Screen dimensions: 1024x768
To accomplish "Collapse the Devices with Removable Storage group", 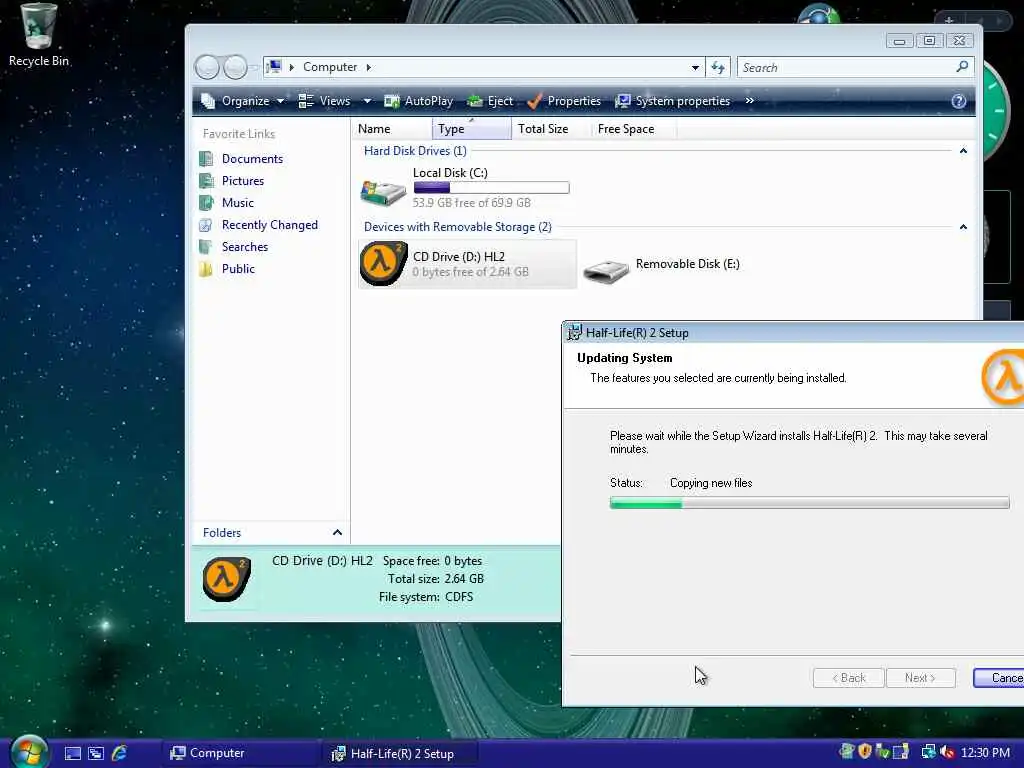I will [x=963, y=227].
